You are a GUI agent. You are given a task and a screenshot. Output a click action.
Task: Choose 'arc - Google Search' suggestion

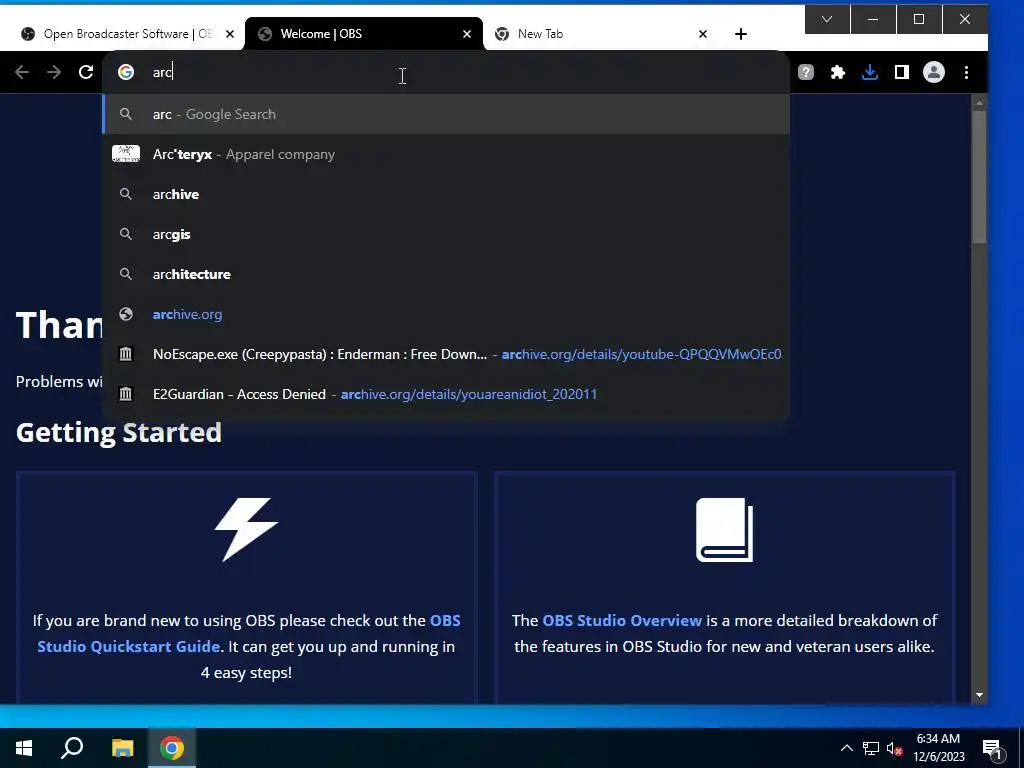pyautogui.click(x=446, y=114)
